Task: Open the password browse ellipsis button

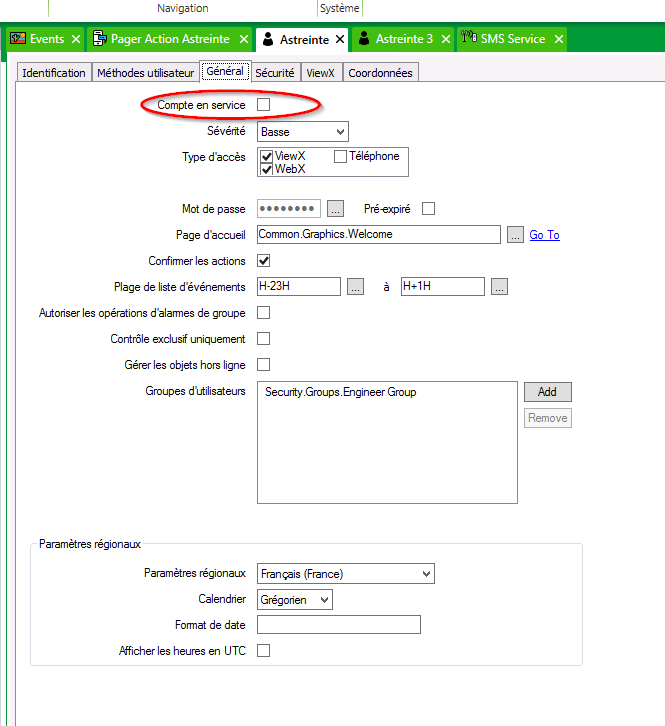Action: (x=336, y=209)
